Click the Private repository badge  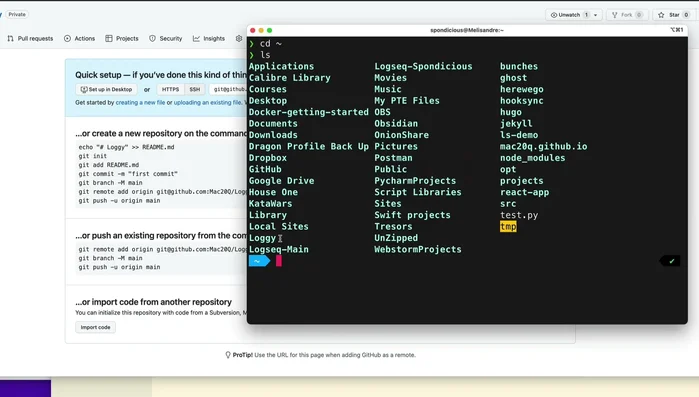tap(17, 14)
